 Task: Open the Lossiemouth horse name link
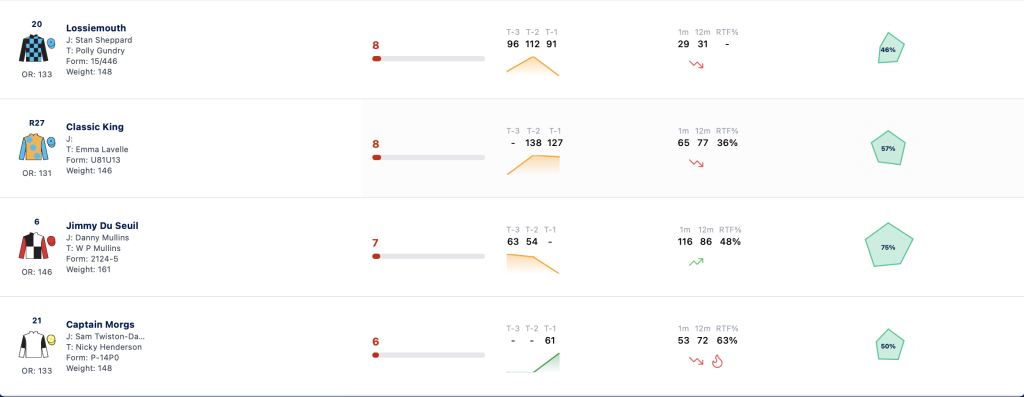pyautogui.click(x=96, y=28)
